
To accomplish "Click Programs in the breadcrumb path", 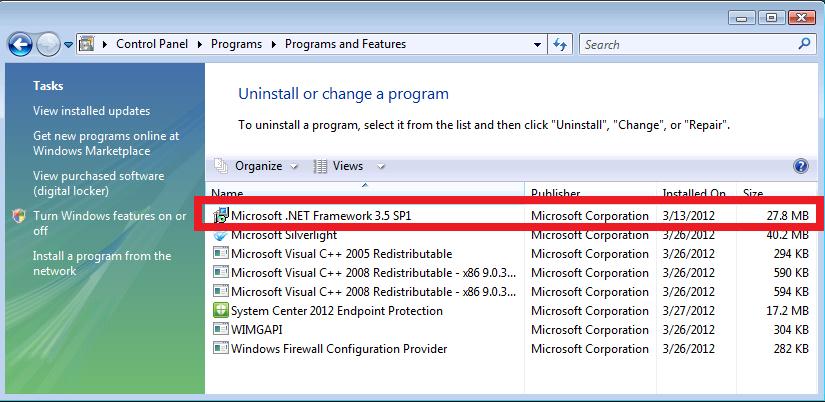I will point(236,44).
